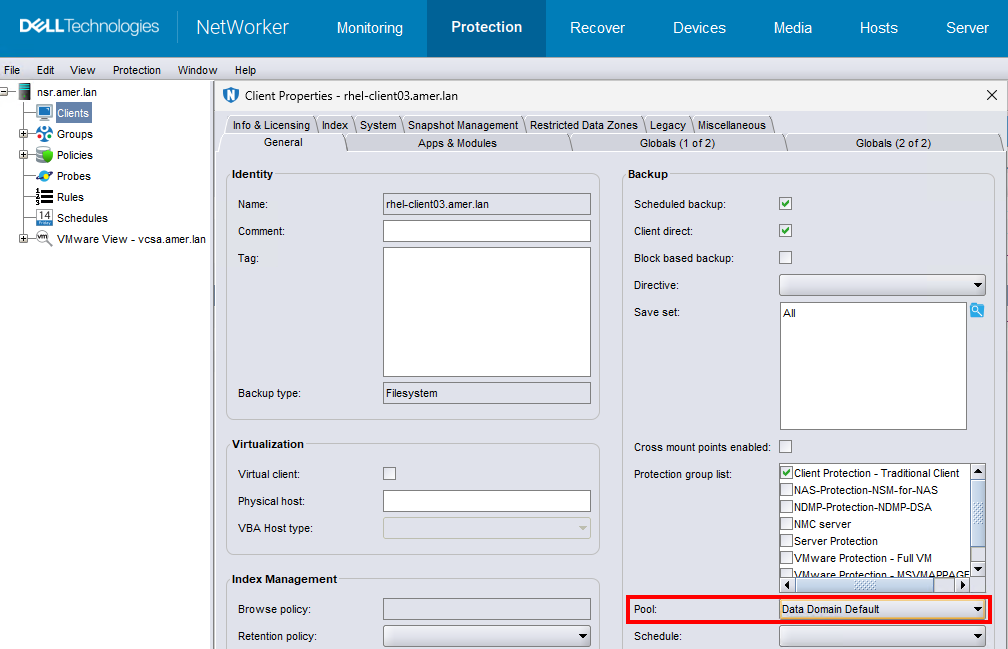Viewport: 1008px width, 649px height.
Task: Click the Comment input field
Action: (x=487, y=231)
